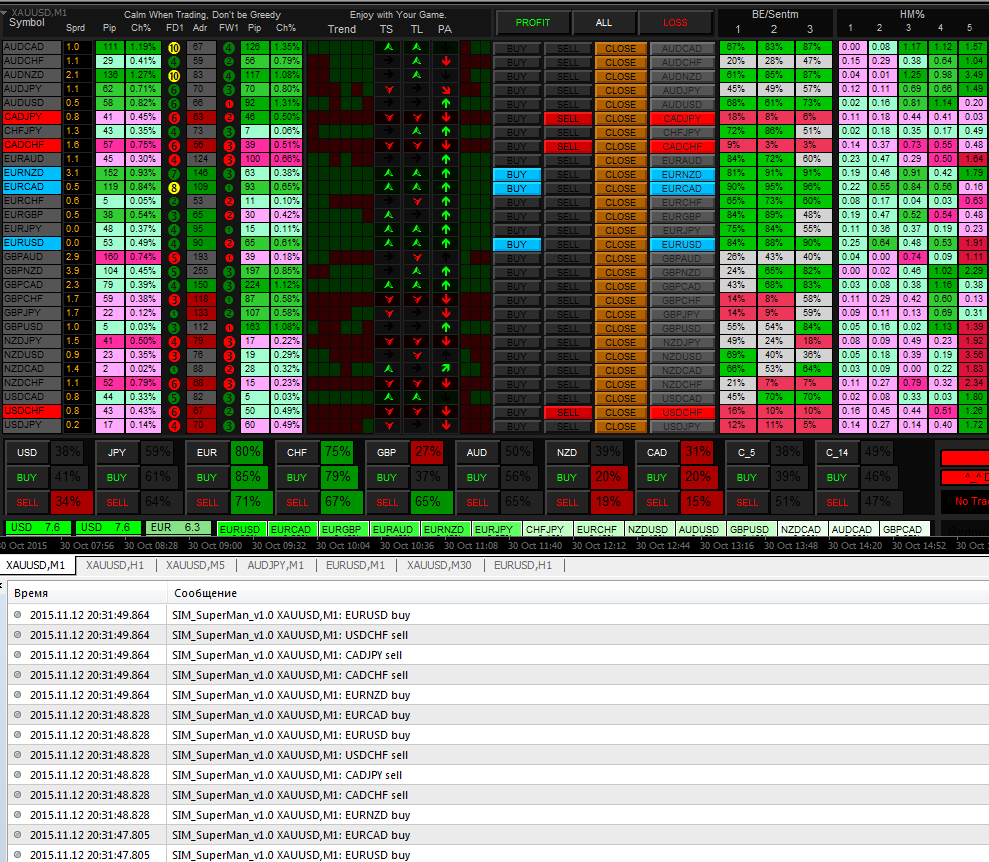Click the GBPCAD tag in bottom strip
The height and width of the screenshot is (862, 989).
click(x=902, y=530)
